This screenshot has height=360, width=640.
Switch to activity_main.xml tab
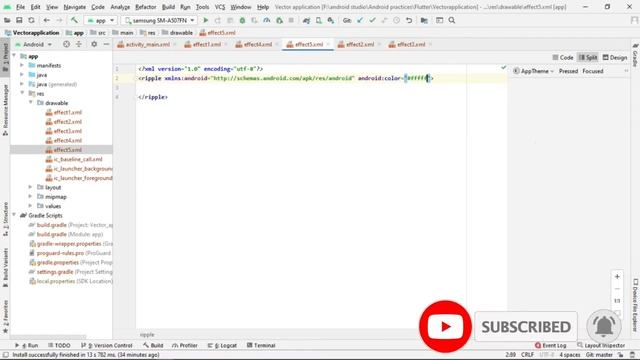click(147, 44)
